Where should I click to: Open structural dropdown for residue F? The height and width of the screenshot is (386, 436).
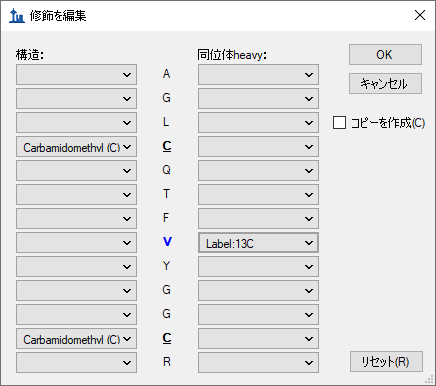coord(76,219)
